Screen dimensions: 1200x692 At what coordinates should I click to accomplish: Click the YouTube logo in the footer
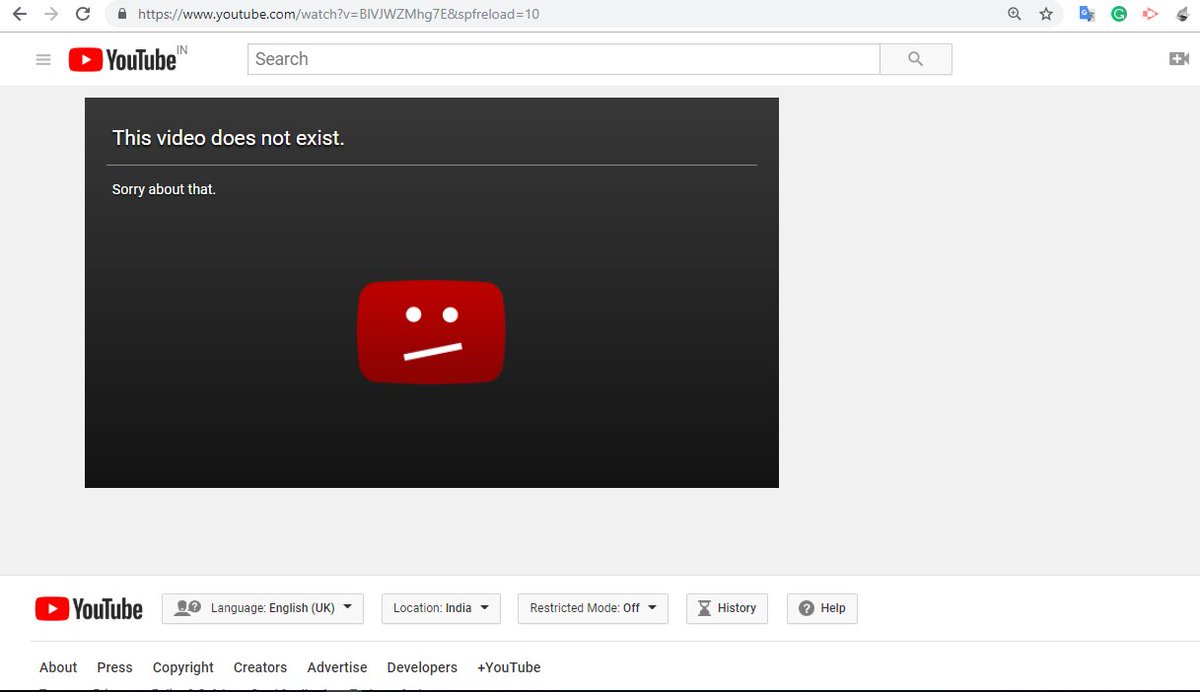[89, 608]
